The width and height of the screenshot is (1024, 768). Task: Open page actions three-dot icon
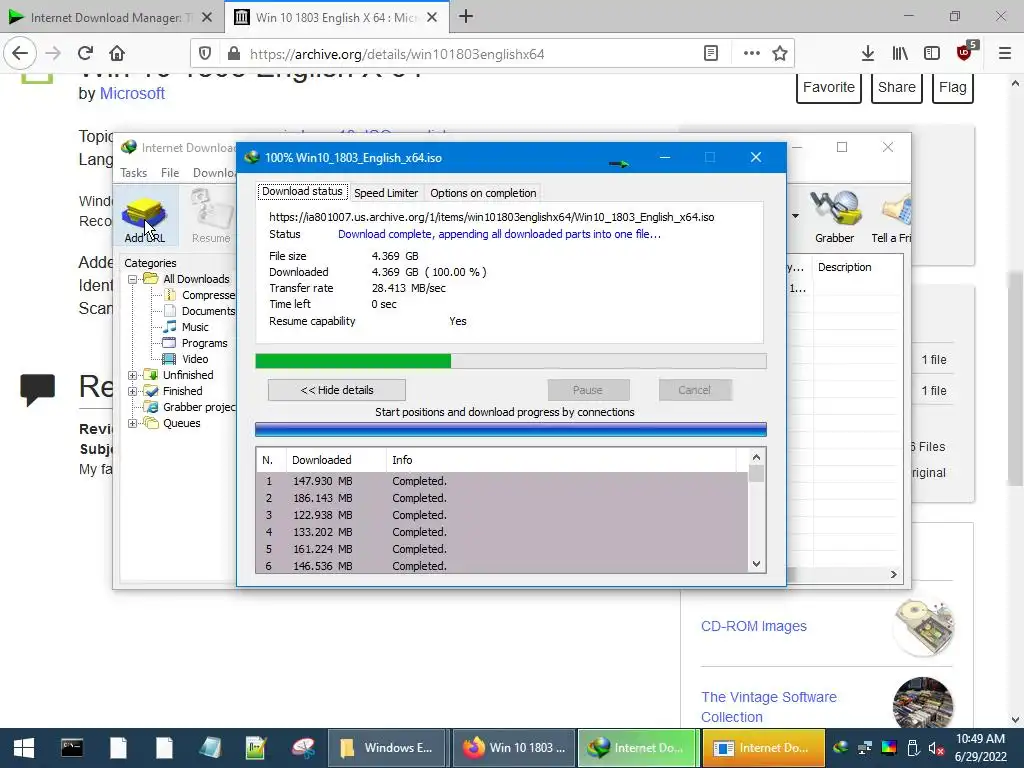click(x=752, y=54)
